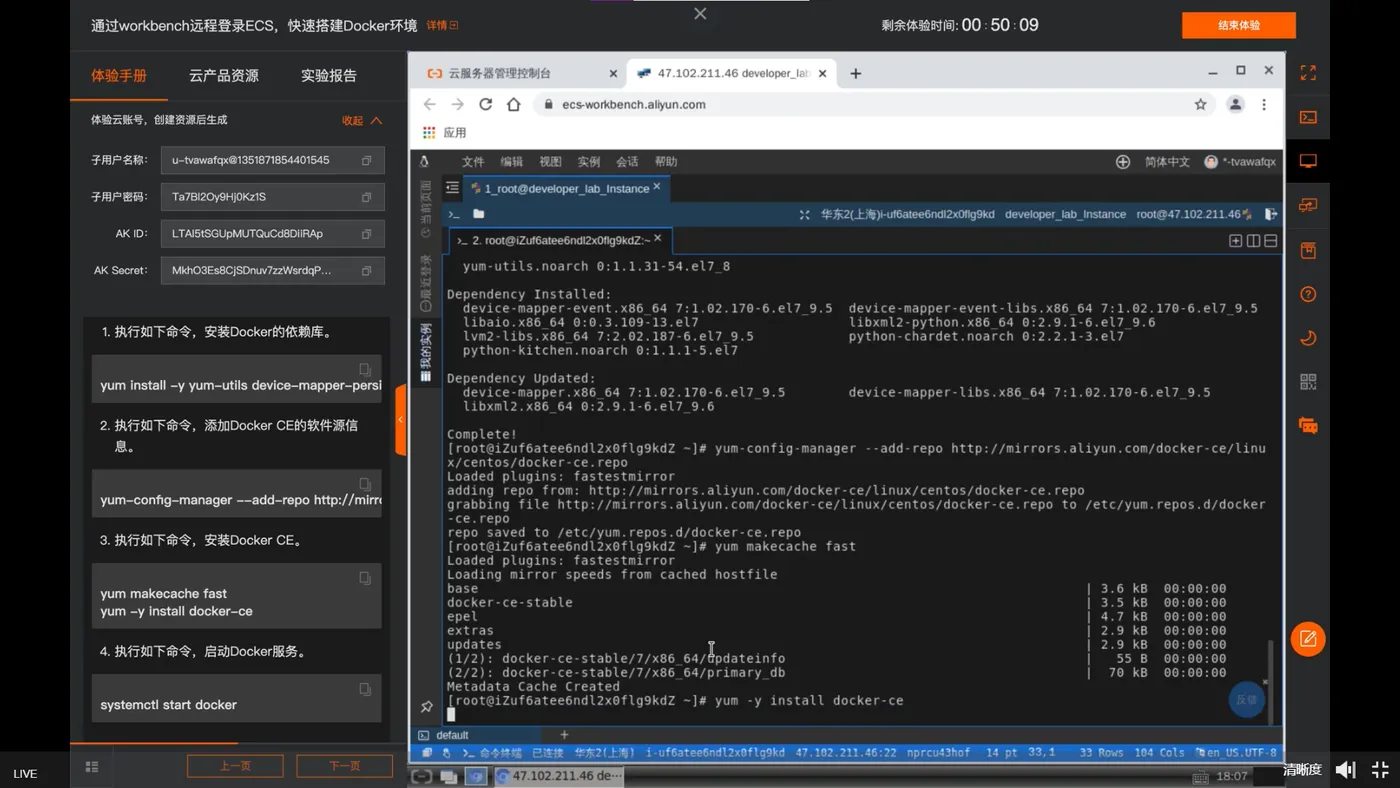Image resolution: width=1400 pixels, height=788 pixels.
Task: Click the workbench logout exit icon
Action: click(x=1271, y=214)
